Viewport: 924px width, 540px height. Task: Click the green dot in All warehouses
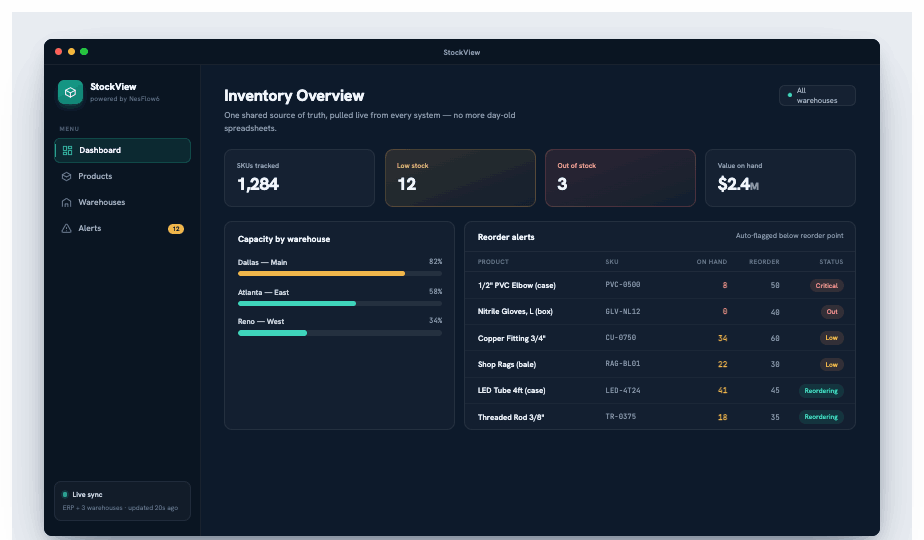(790, 95)
